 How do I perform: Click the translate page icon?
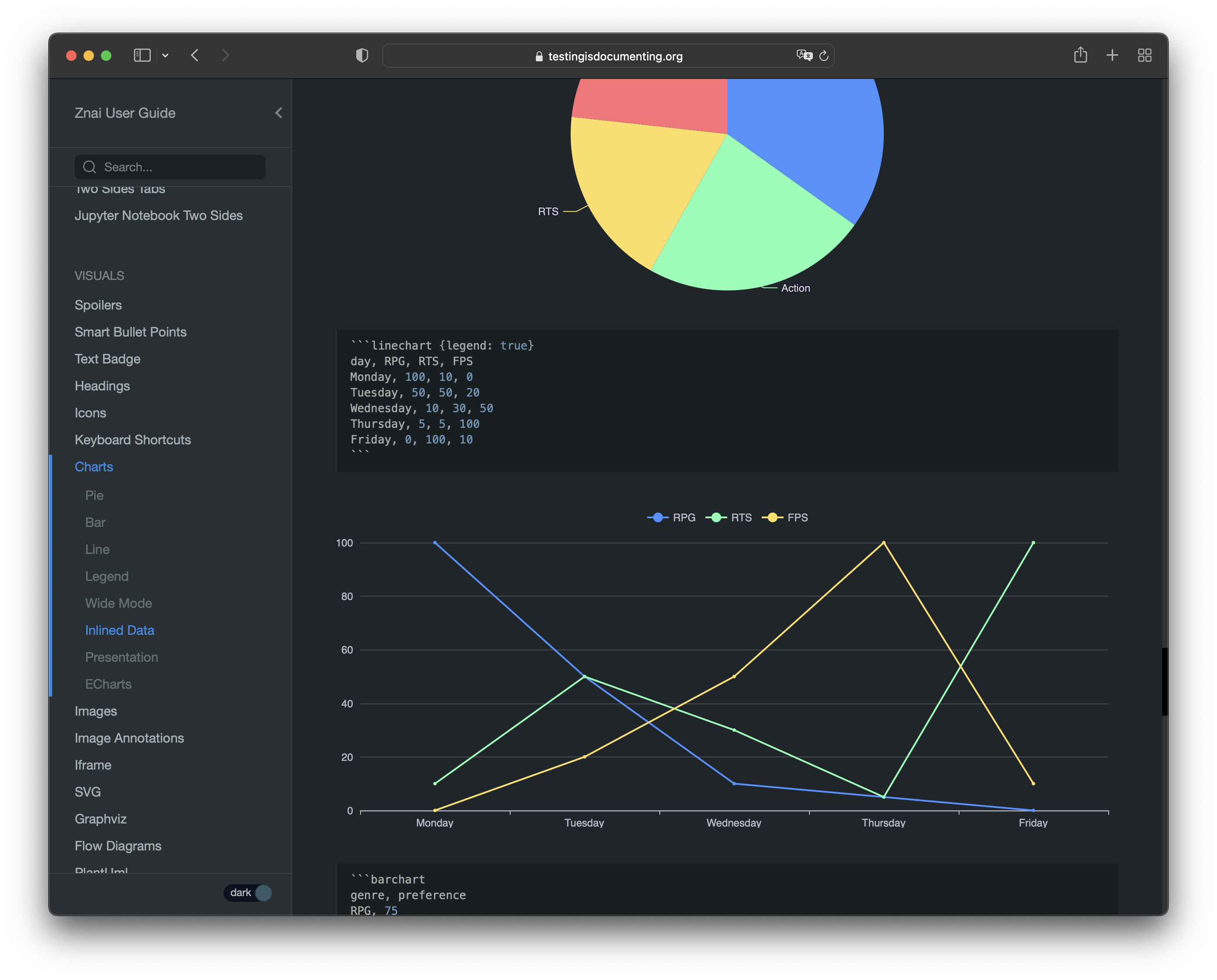pyautogui.click(x=804, y=55)
